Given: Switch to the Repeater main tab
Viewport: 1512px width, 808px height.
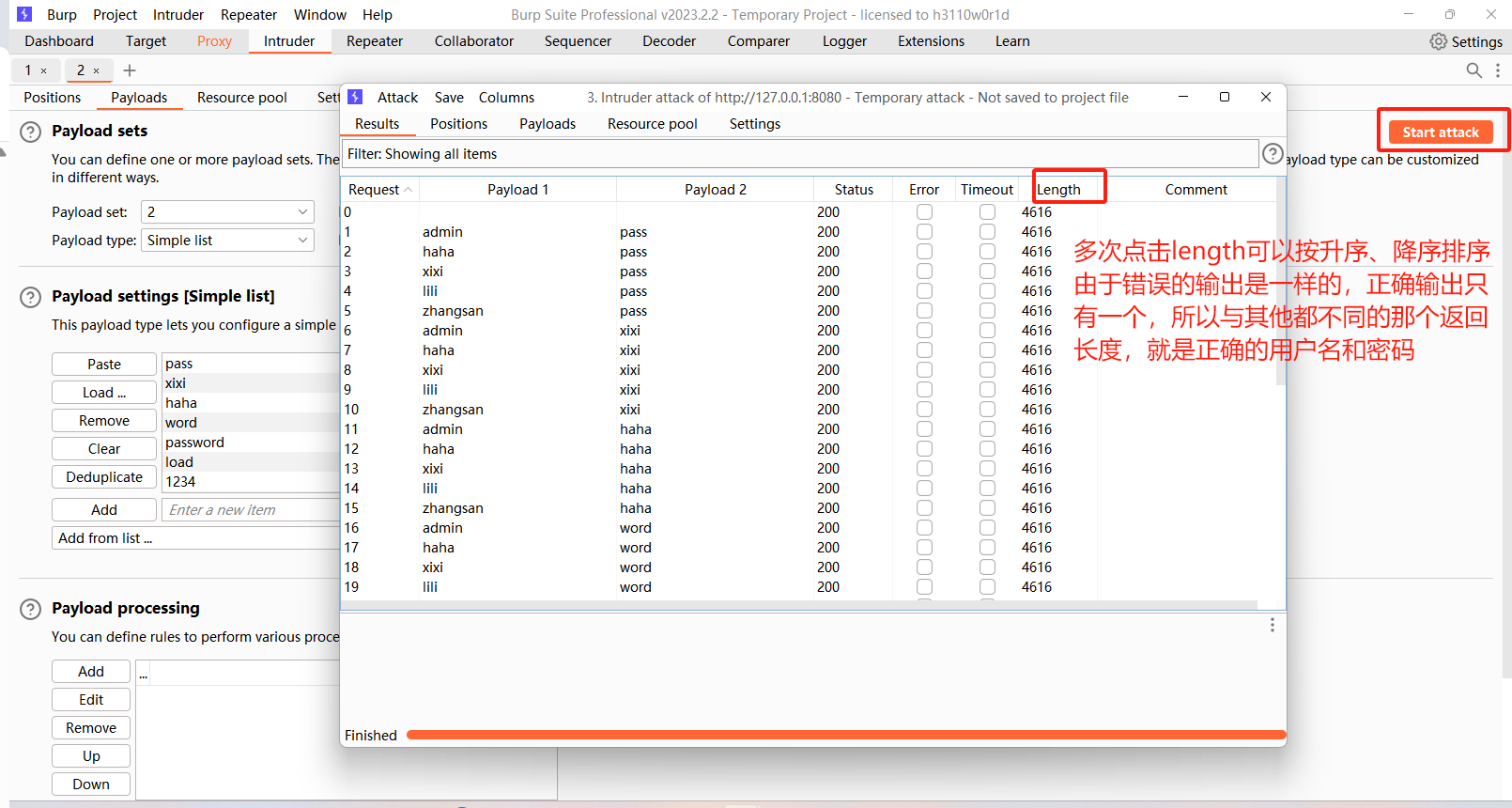Looking at the screenshot, I should coord(375,41).
